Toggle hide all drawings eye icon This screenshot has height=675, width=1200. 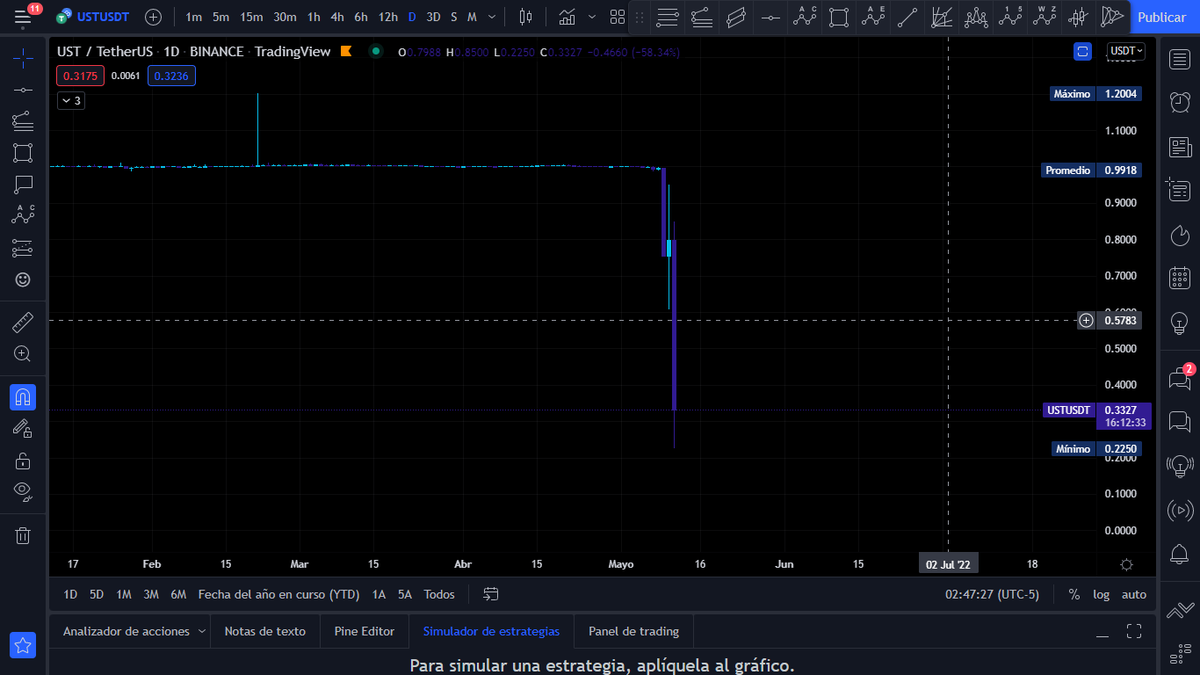tap(22, 490)
